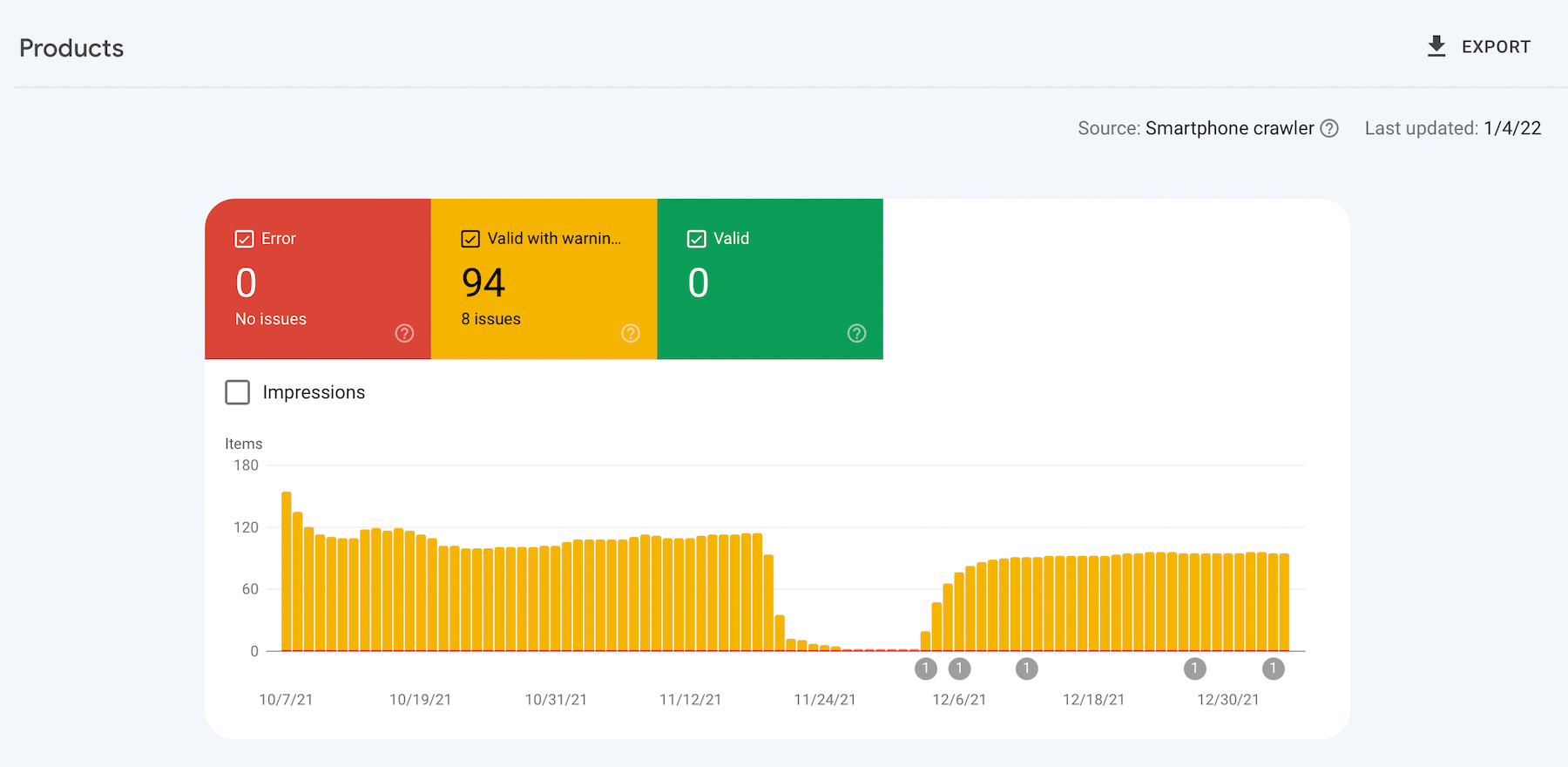Select the red Error status card
The height and width of the screenshot is (767, 1568).
[318, 279]
